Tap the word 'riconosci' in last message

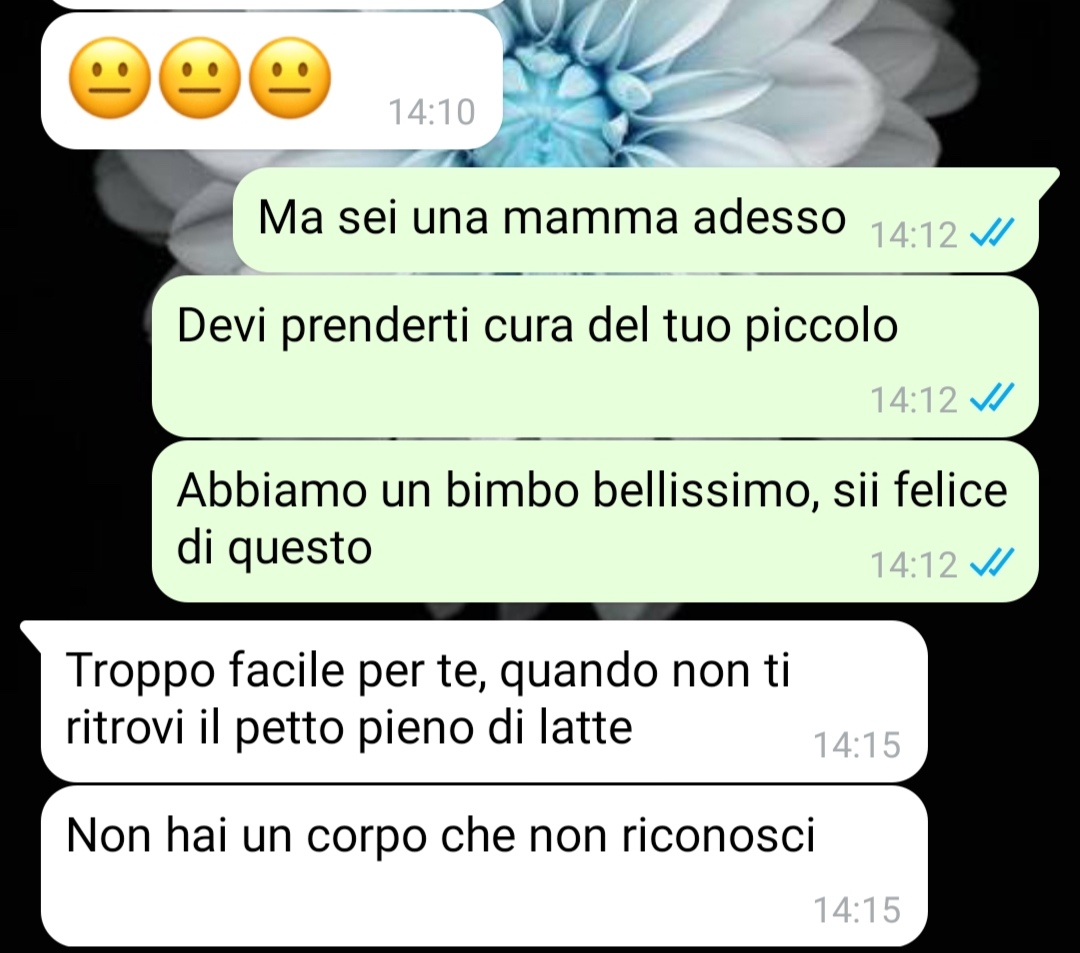tap(719, 836)
